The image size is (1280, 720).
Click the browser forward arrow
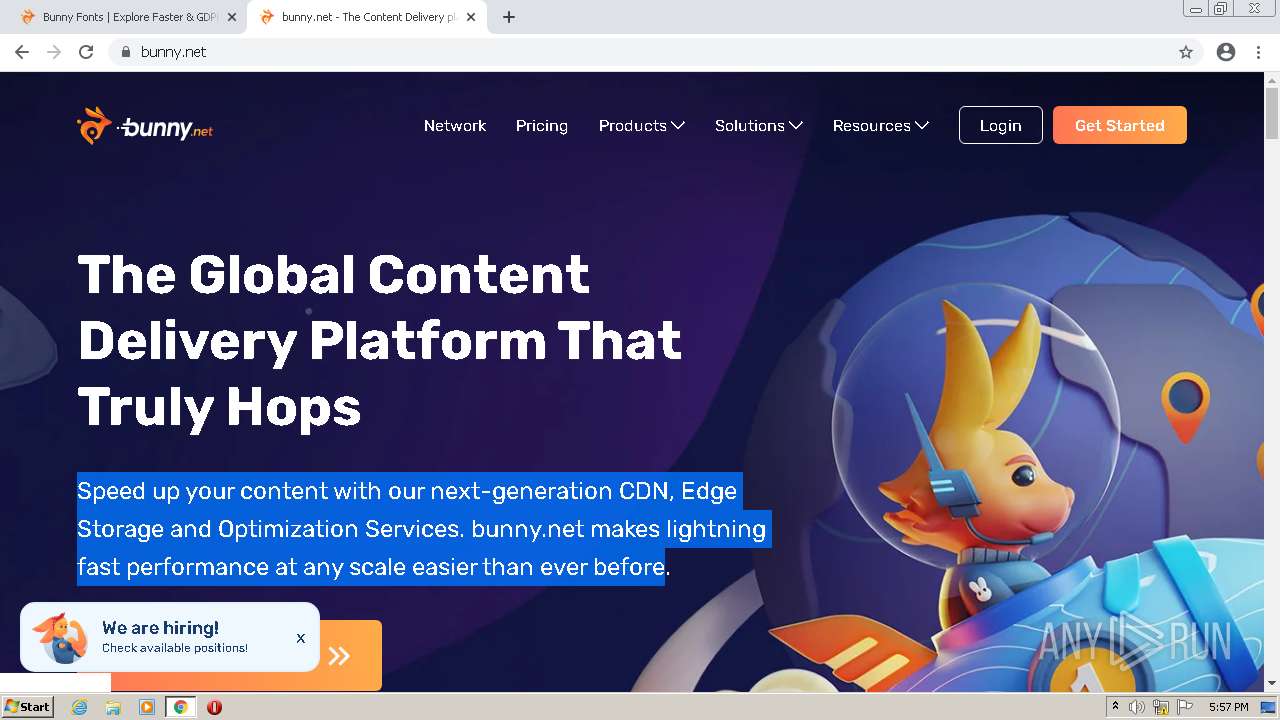(x=54, y=52)
